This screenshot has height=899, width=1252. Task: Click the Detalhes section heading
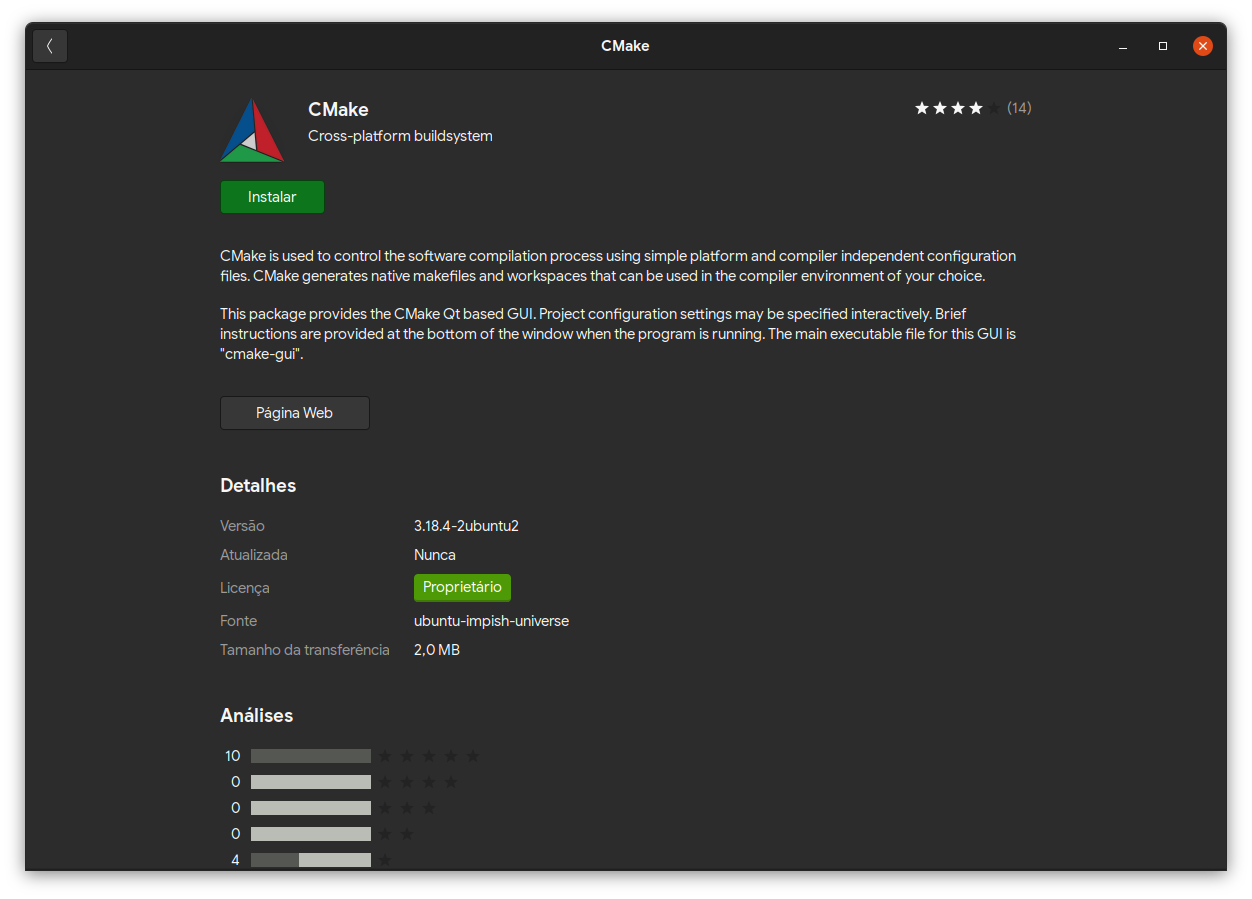coord(258,486)
